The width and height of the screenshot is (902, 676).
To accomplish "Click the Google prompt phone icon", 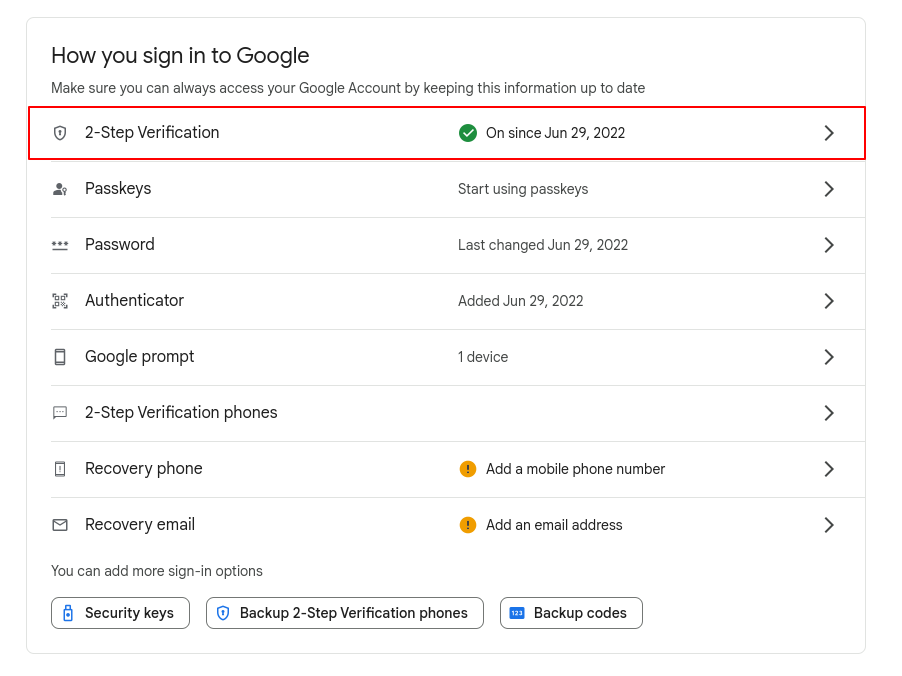I will (x=60, y=357).
